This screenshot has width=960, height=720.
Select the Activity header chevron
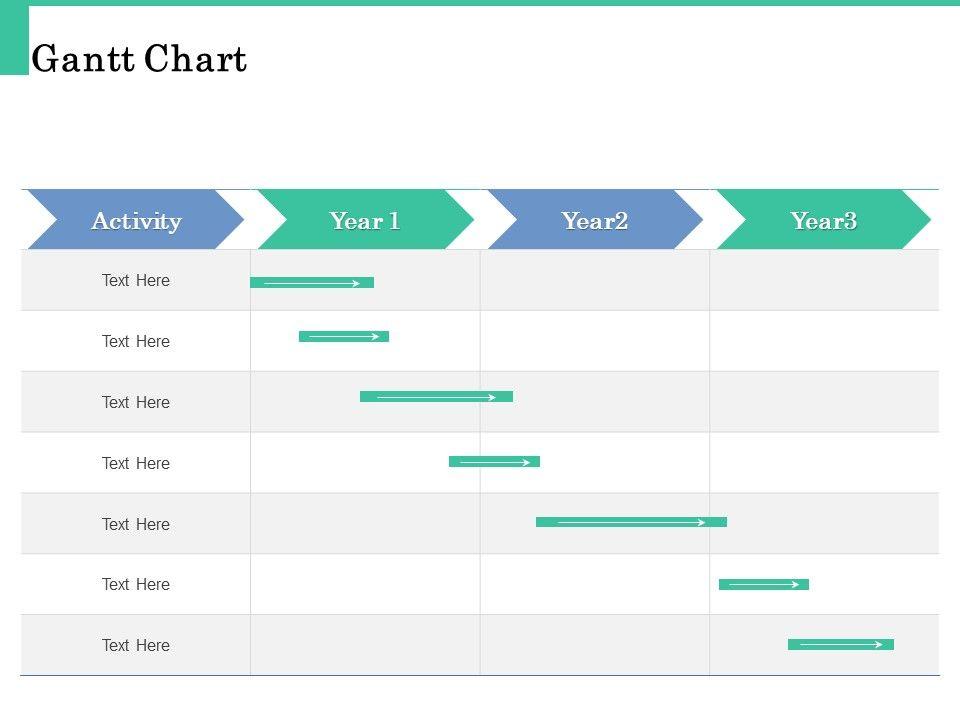pos(136,220)
